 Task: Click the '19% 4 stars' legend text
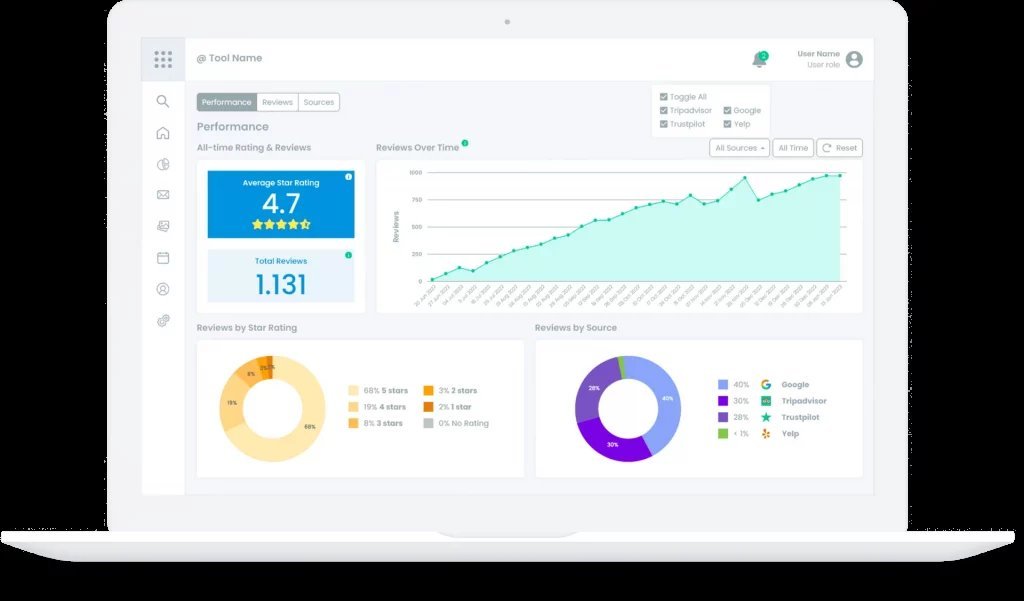(x=385, y=407)
